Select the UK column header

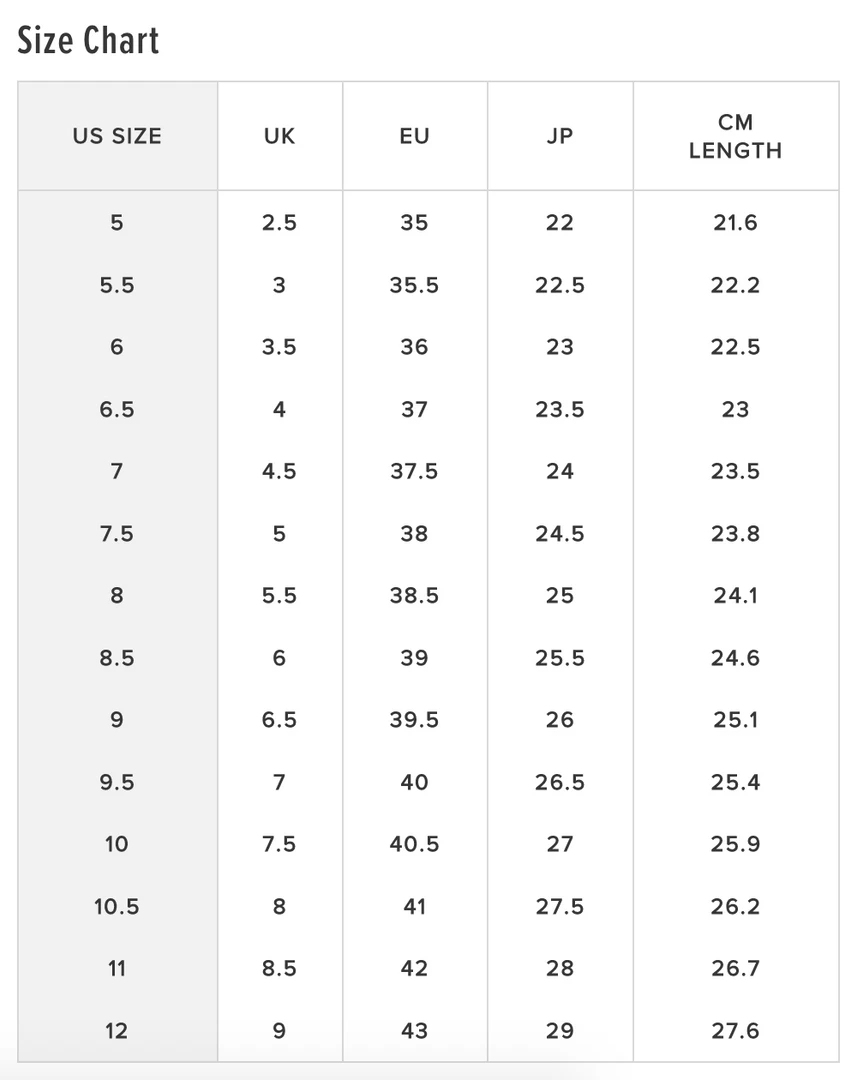[x=279, y=136]
